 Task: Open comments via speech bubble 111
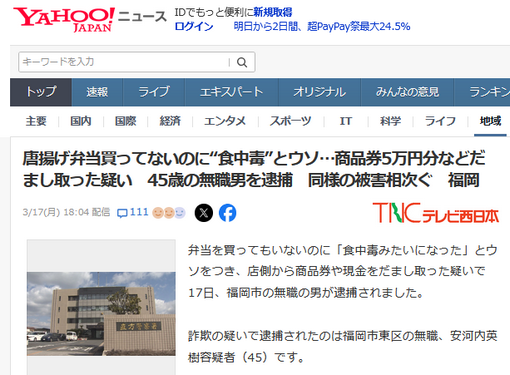[133, 212]
